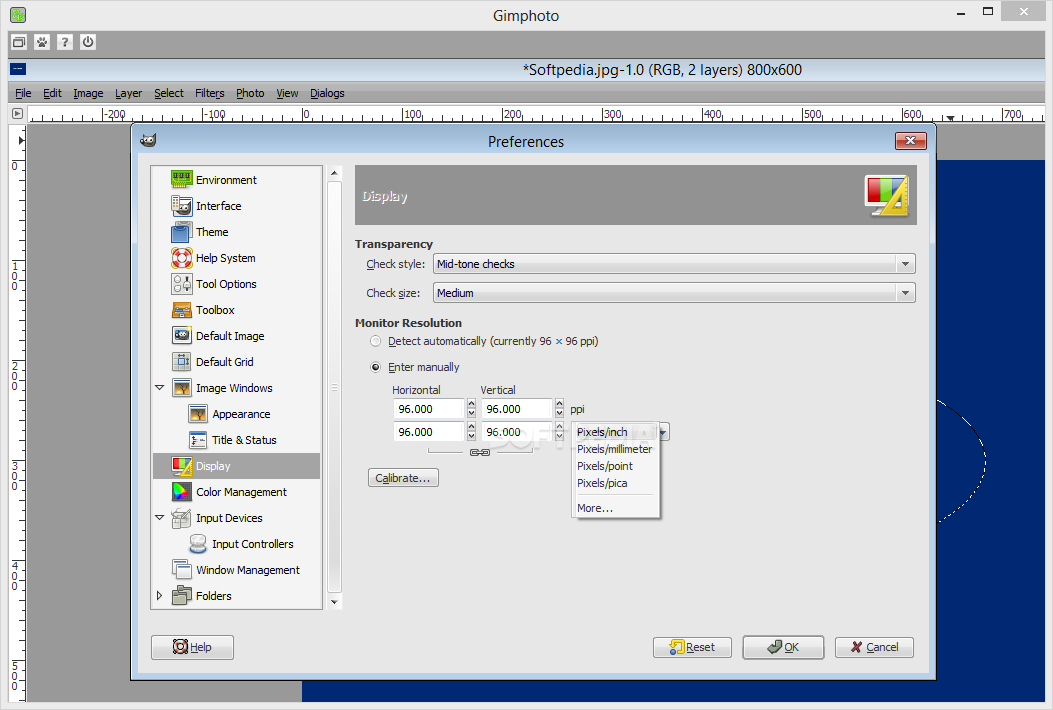The width and height of the screenshot is (1053, 710).
Task: Confirm preferences with OK button
Action: point(783,647)
